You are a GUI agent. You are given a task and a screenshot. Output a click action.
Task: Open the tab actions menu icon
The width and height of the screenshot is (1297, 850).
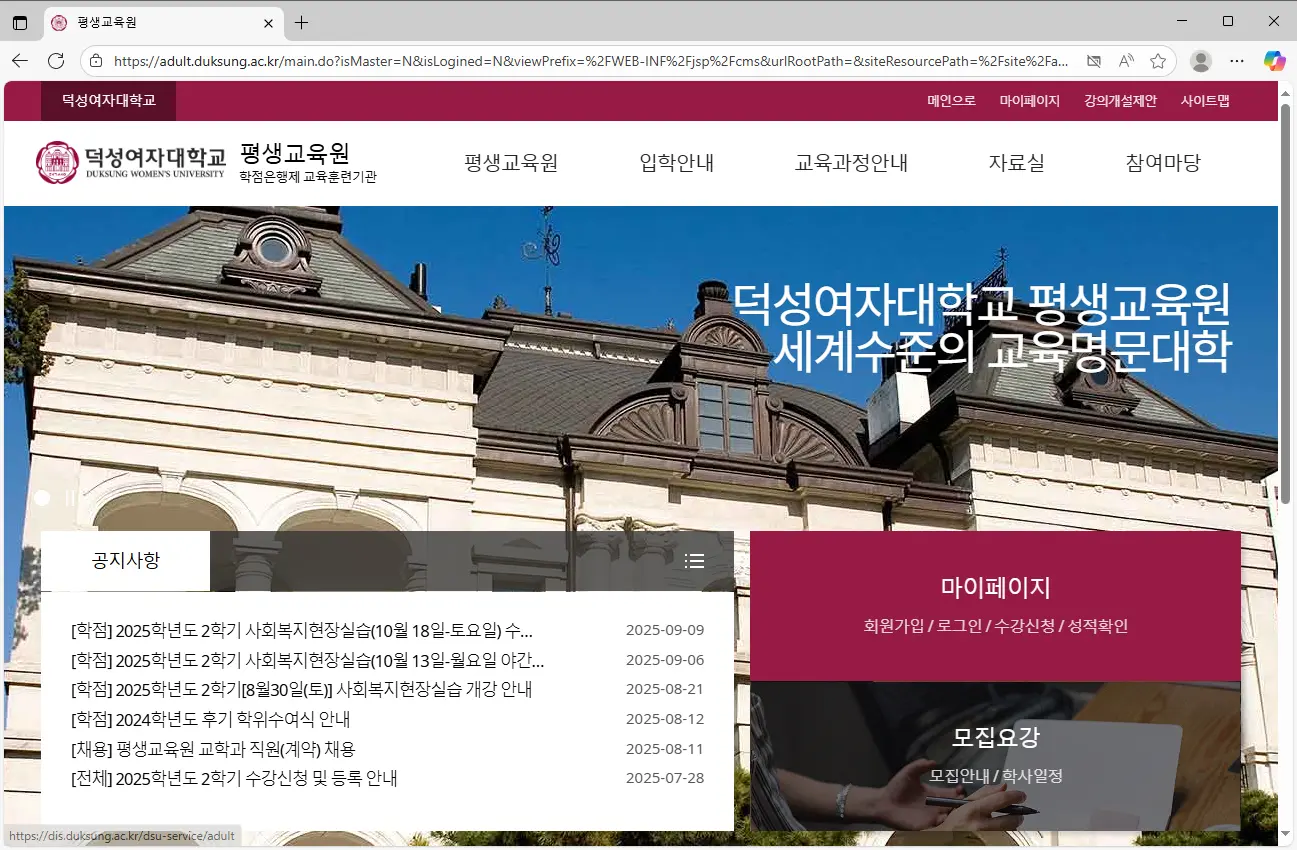click(20, 22)
